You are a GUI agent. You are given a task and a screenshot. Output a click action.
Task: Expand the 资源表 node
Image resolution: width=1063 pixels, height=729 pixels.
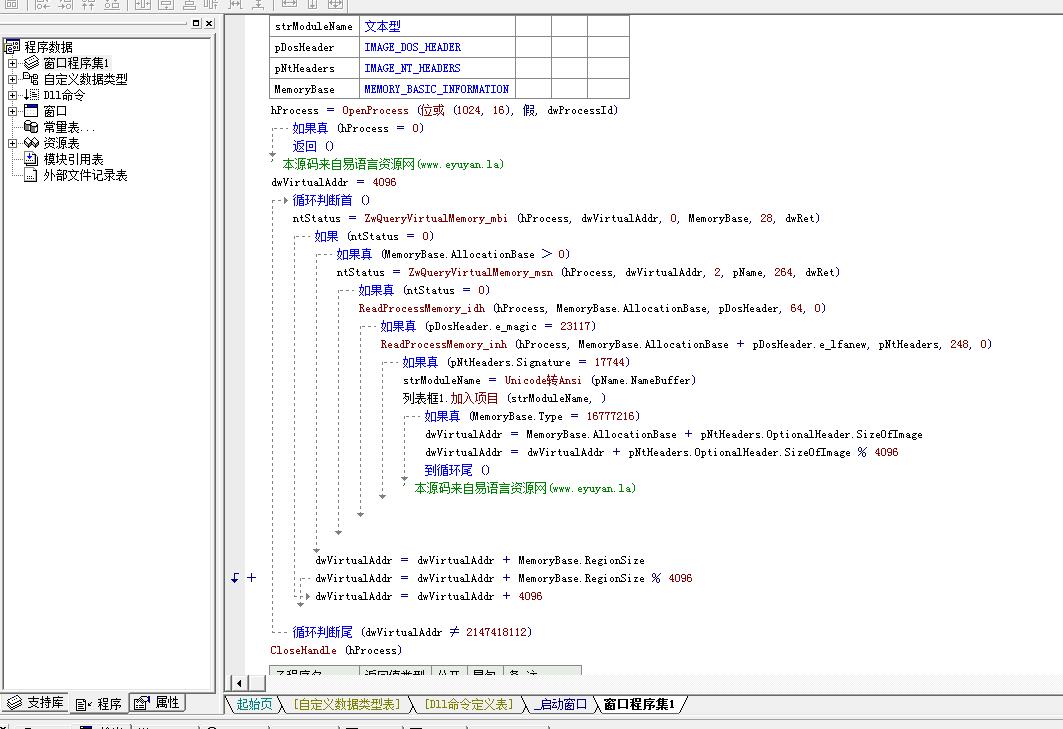(x=12, y=143)
